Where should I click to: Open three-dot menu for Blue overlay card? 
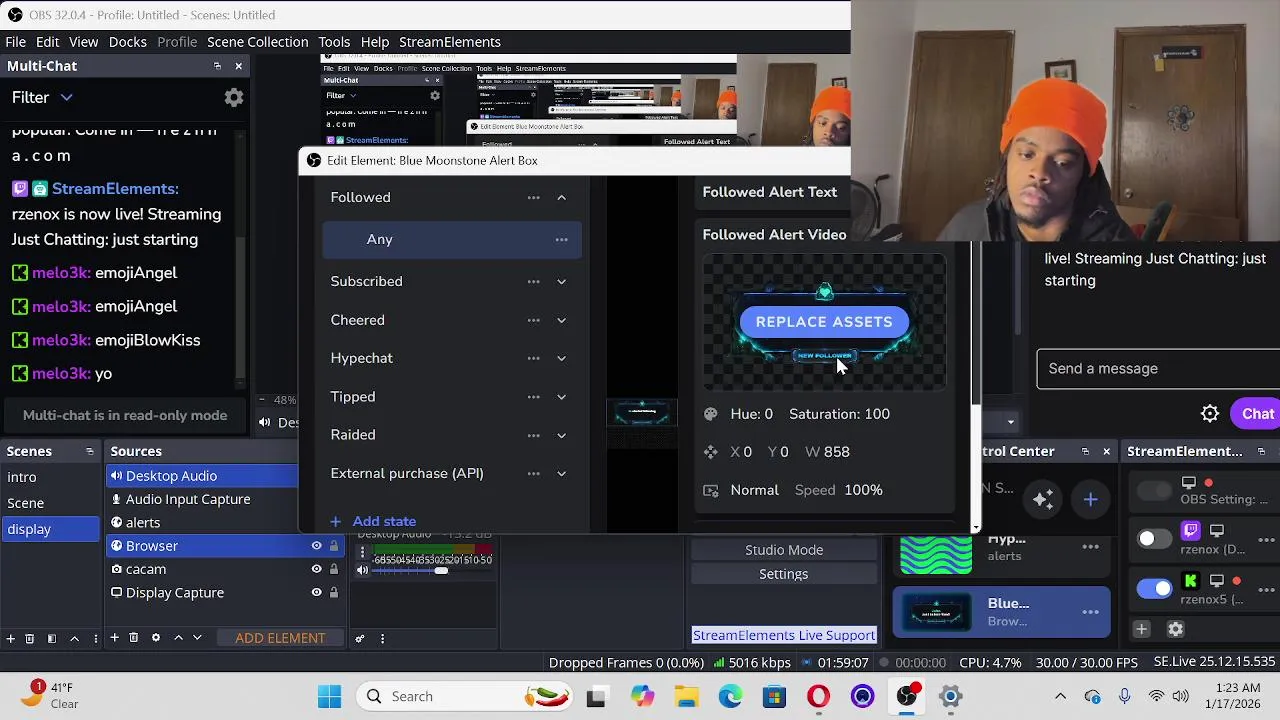tap(1091, 612)
